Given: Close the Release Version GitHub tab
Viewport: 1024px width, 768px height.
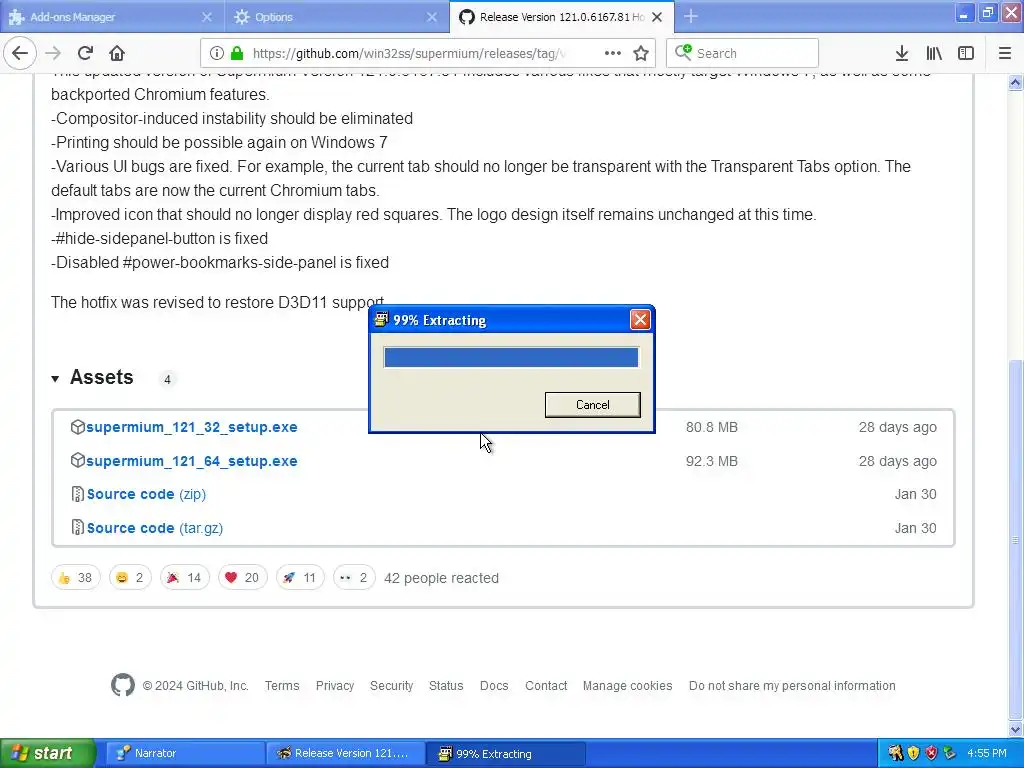Looking at the screenshot, I should [658, 17].
